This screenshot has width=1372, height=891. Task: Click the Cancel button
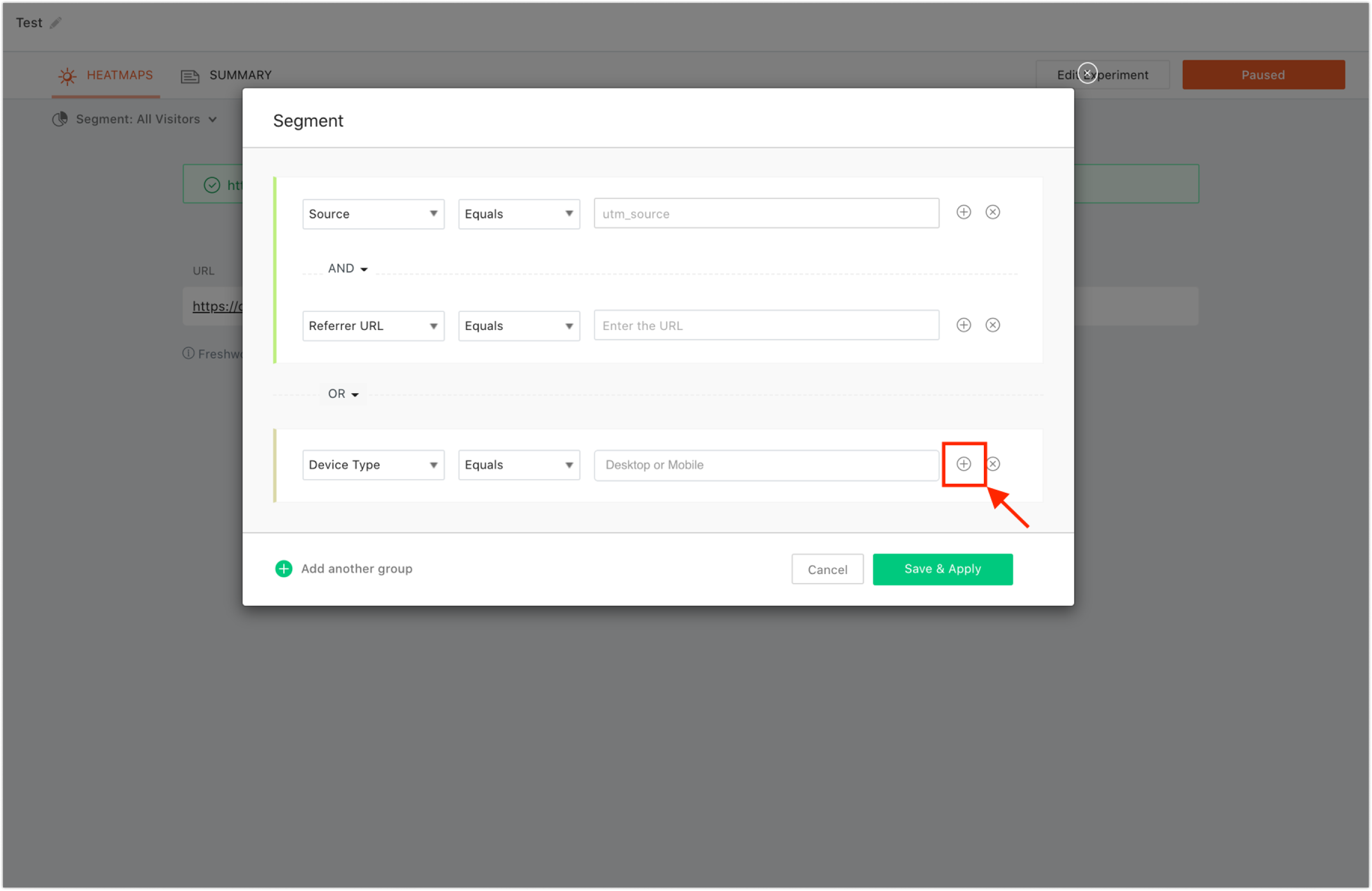point(827,570)
